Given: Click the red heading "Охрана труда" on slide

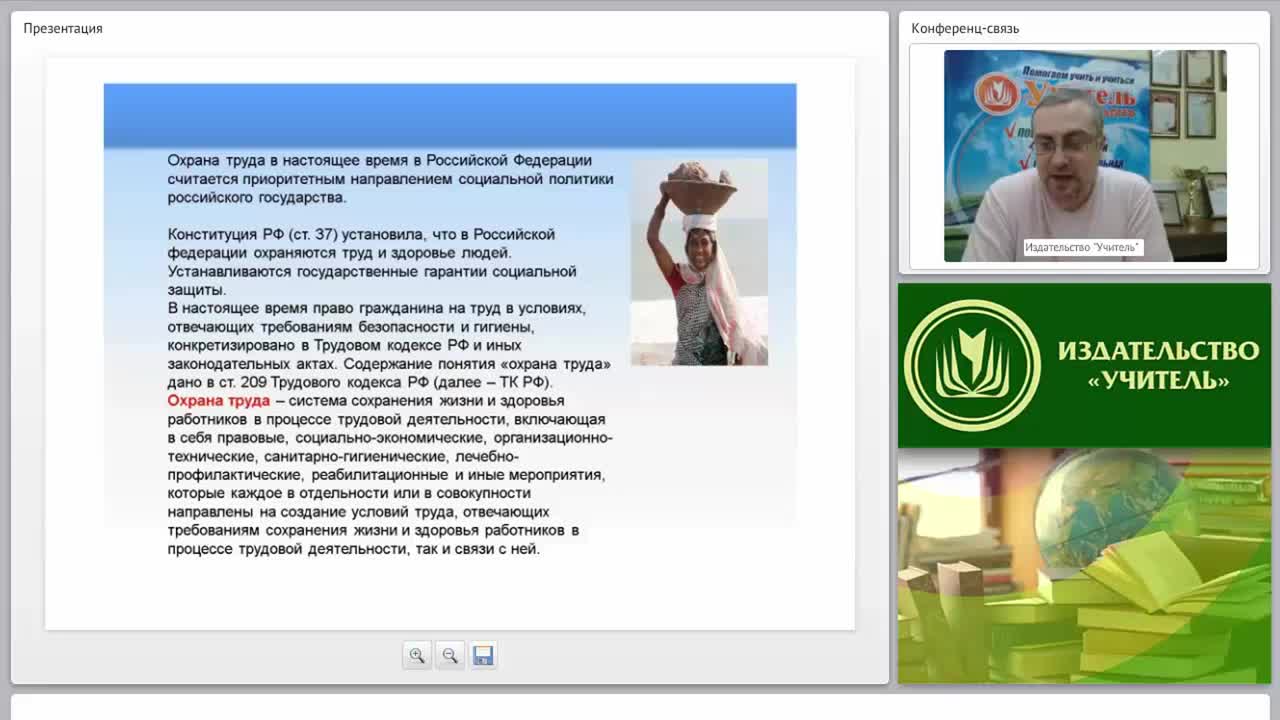Looking at the screenshot, I should (x=219, y=401).
